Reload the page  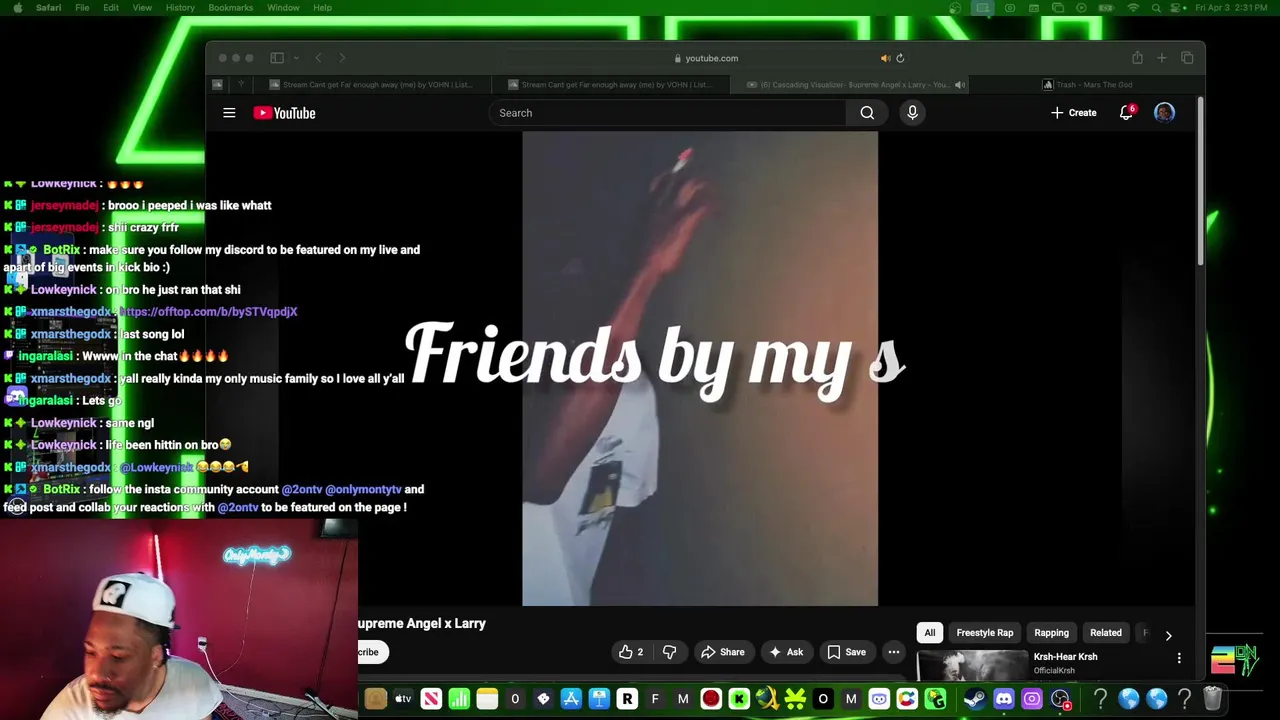coord(900,58)
